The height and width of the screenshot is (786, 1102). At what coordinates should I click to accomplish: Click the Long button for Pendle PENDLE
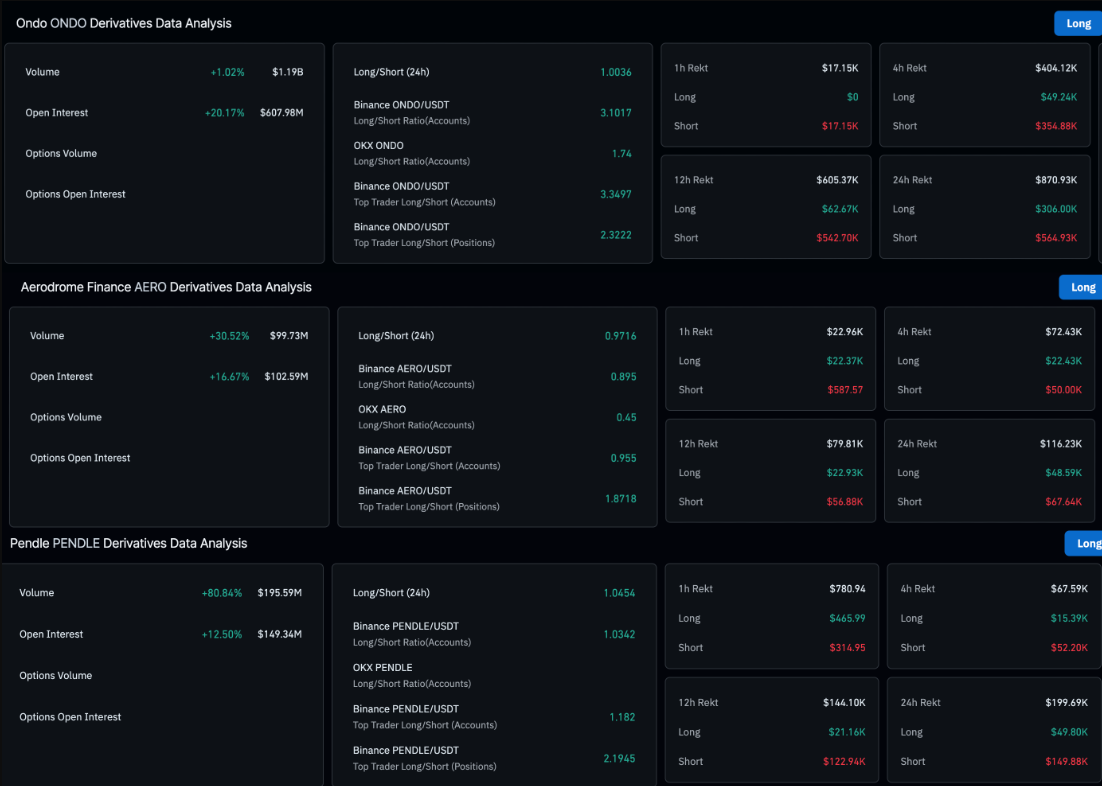pos(1085,543)
